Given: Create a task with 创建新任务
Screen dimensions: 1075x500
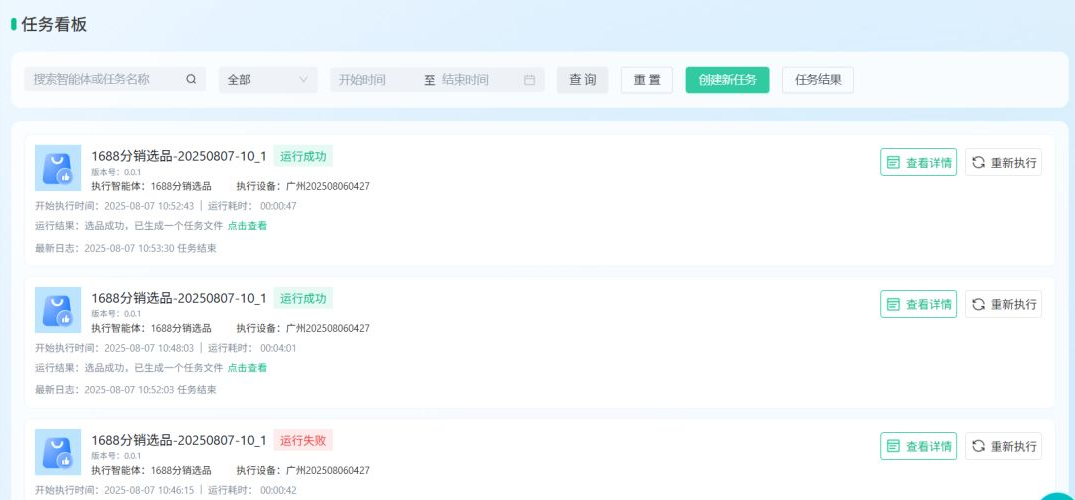Looking at the screenshot, I should point(727,80).
